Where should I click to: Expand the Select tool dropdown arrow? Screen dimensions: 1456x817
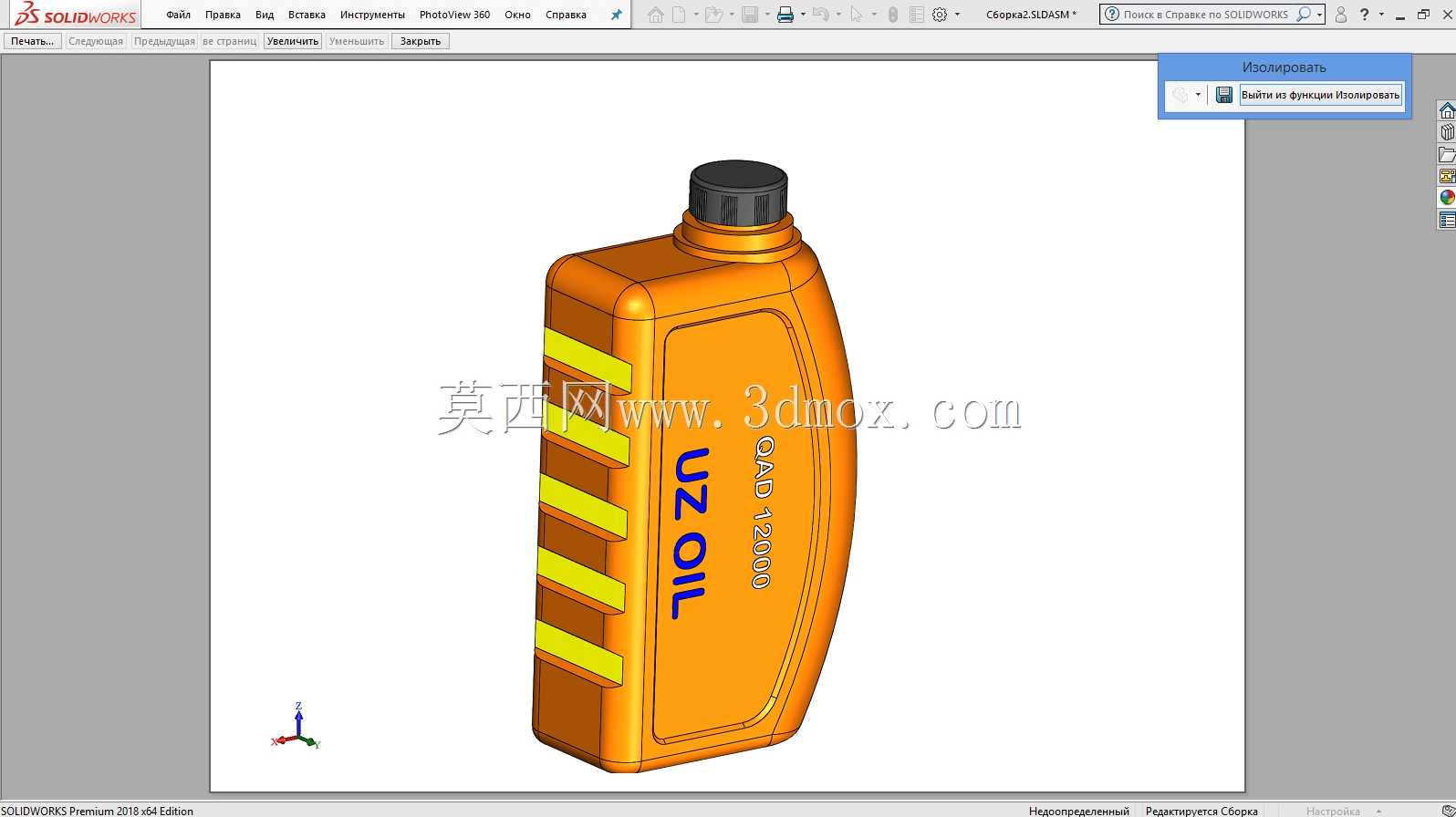pyautogui.click(x=874, y=15)
